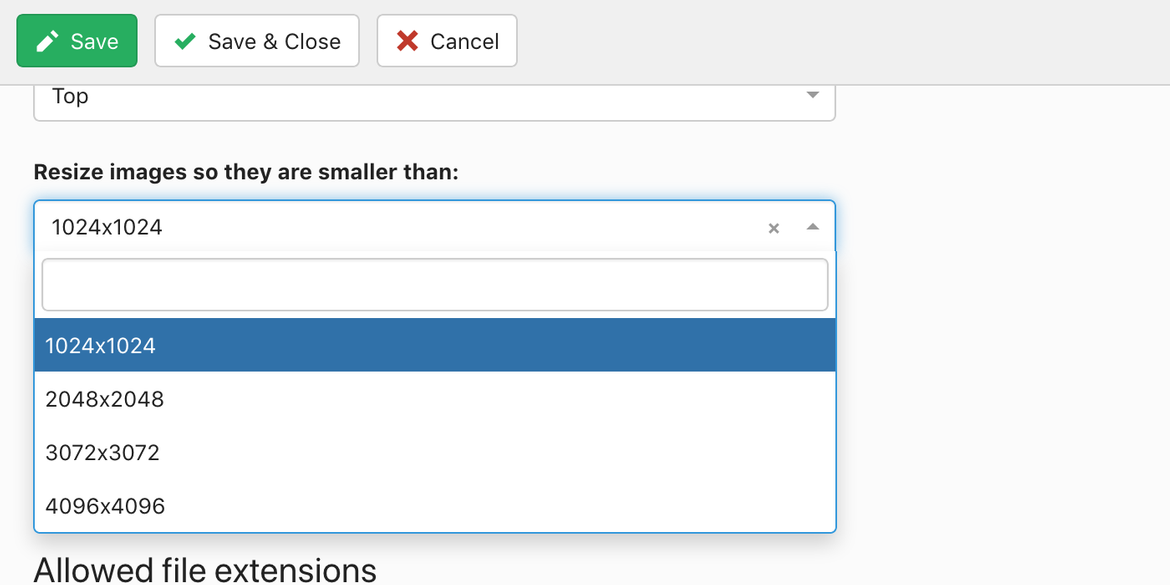Screen dimensions: 1170x585
Task: Open the Top dropdown with its arrow
Action: [x=813, y=96]
